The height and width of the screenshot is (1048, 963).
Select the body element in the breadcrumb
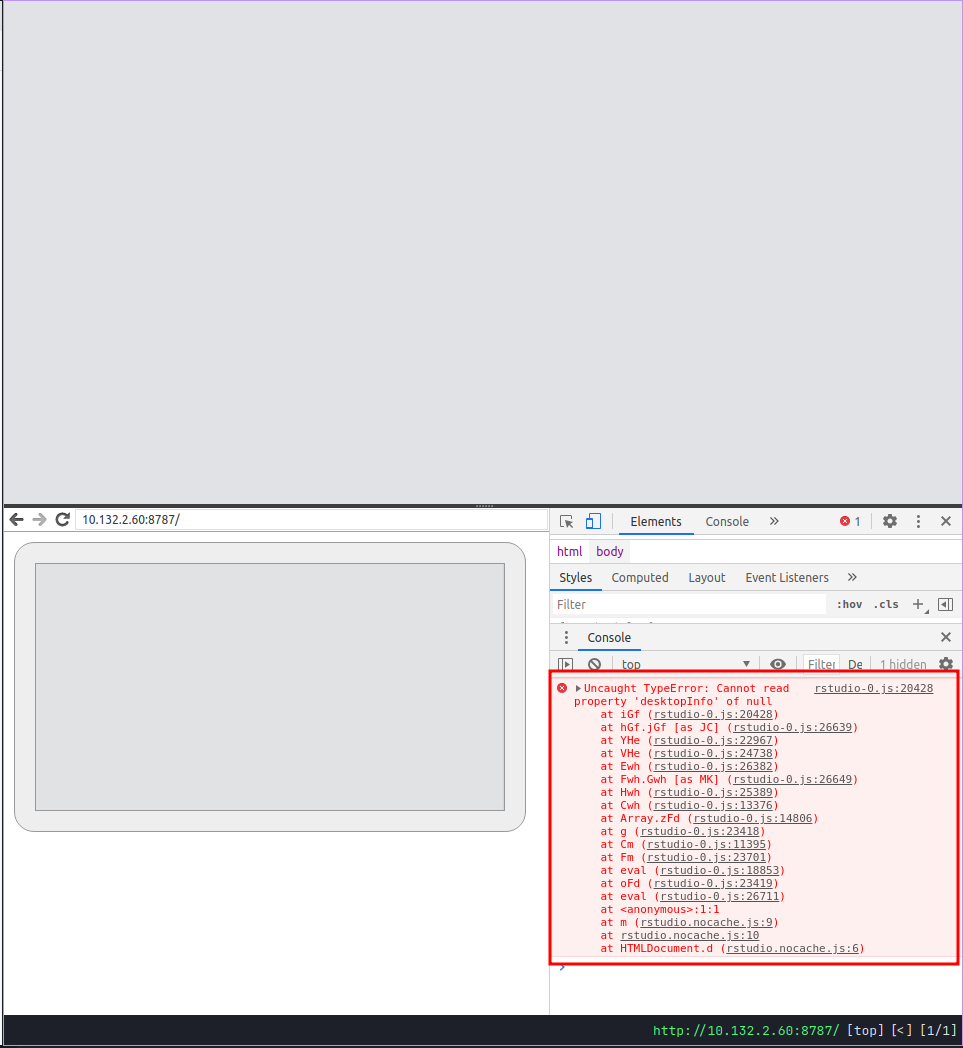610,551
